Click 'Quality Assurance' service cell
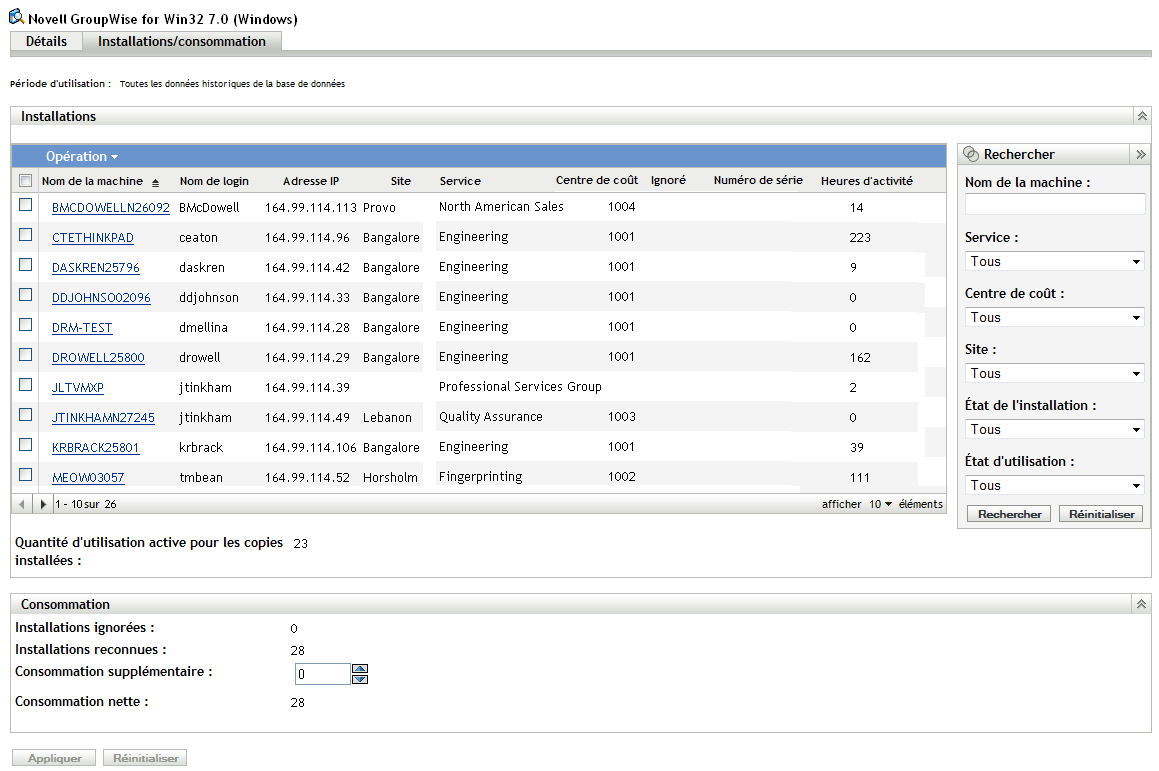 tap(491, 417)
